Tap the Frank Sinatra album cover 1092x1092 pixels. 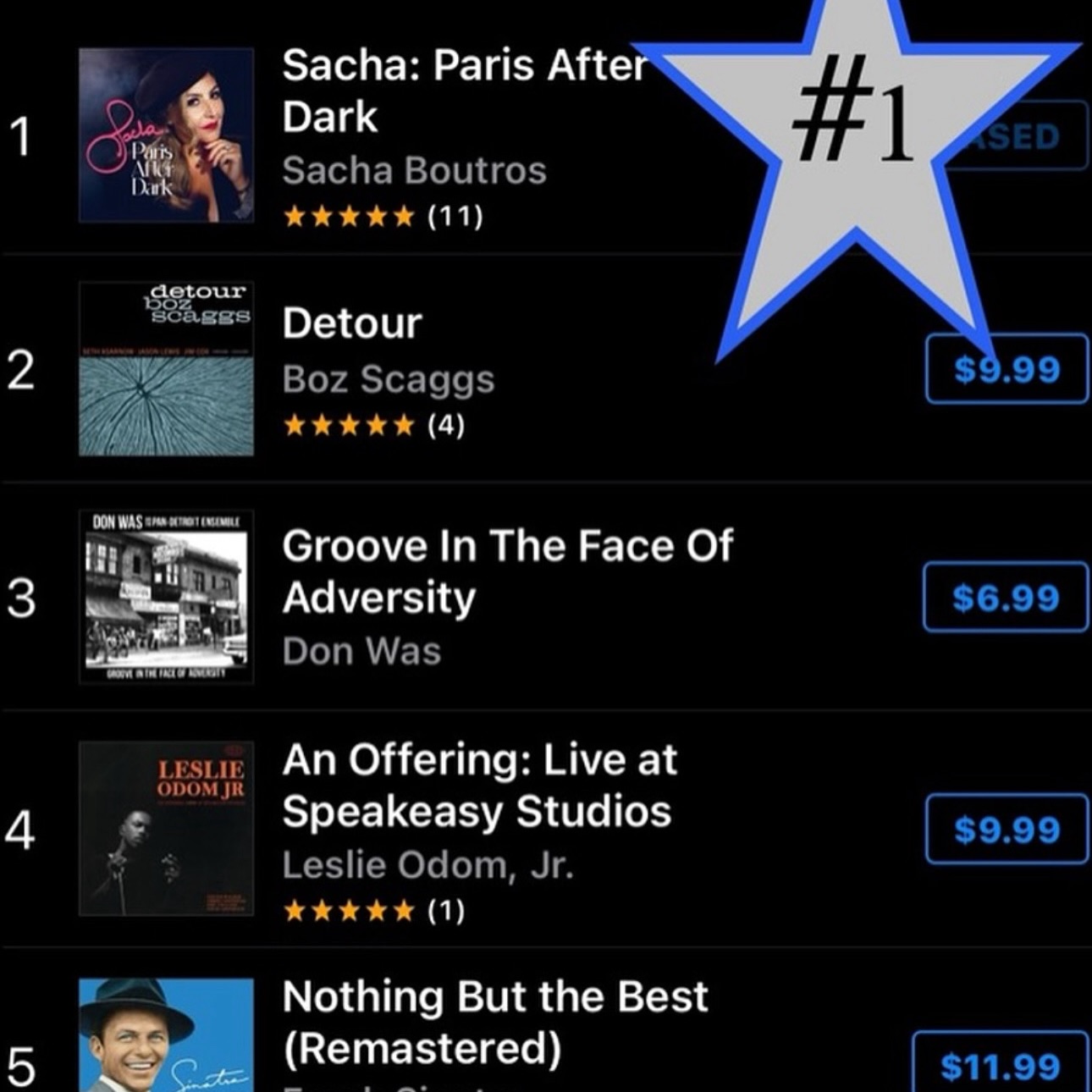(166, 1036)
